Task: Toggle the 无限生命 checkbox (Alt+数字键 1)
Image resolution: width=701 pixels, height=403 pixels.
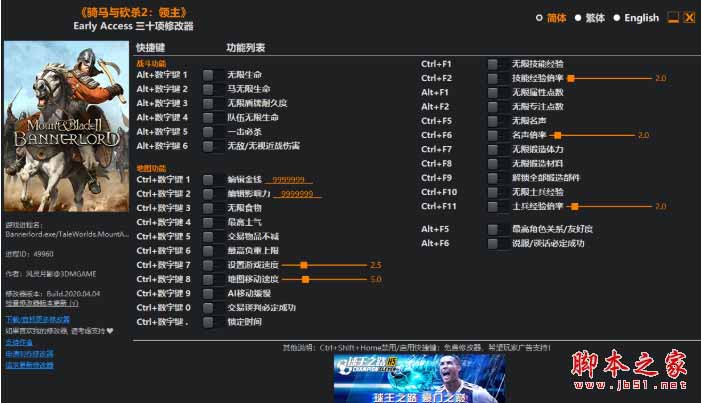Action: pyautogui.click(x=208, y=75)
